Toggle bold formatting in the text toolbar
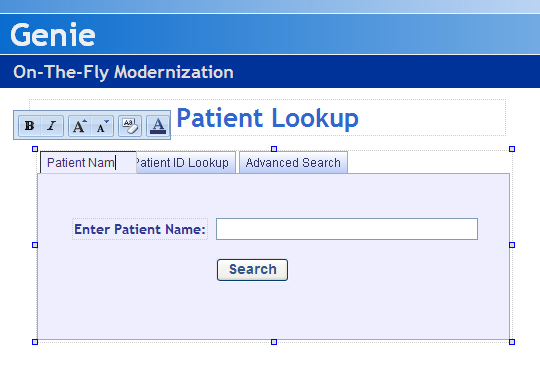This screenshot has height=365, width=540. tap(30, 126)
